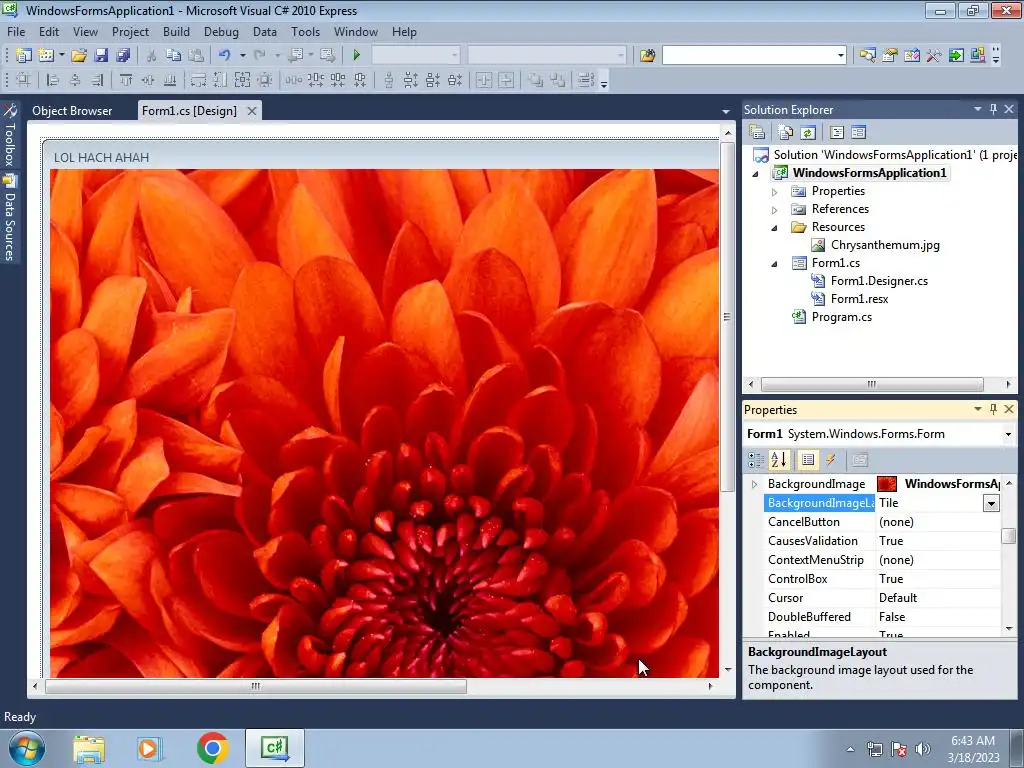Viewport: 1024px width, 768px height.
Task: Open the Data Sources side panel
Action: point(10,218)
